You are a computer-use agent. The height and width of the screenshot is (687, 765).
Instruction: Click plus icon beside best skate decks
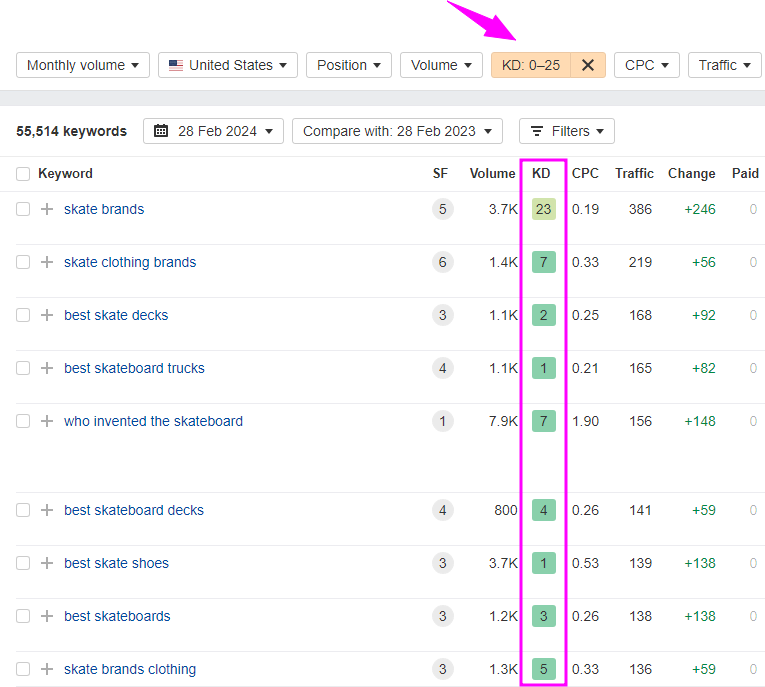47,315
